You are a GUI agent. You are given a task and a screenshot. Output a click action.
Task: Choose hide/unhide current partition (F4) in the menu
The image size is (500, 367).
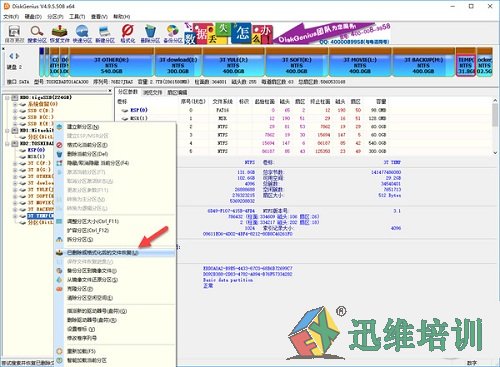(x=115, y=163)
